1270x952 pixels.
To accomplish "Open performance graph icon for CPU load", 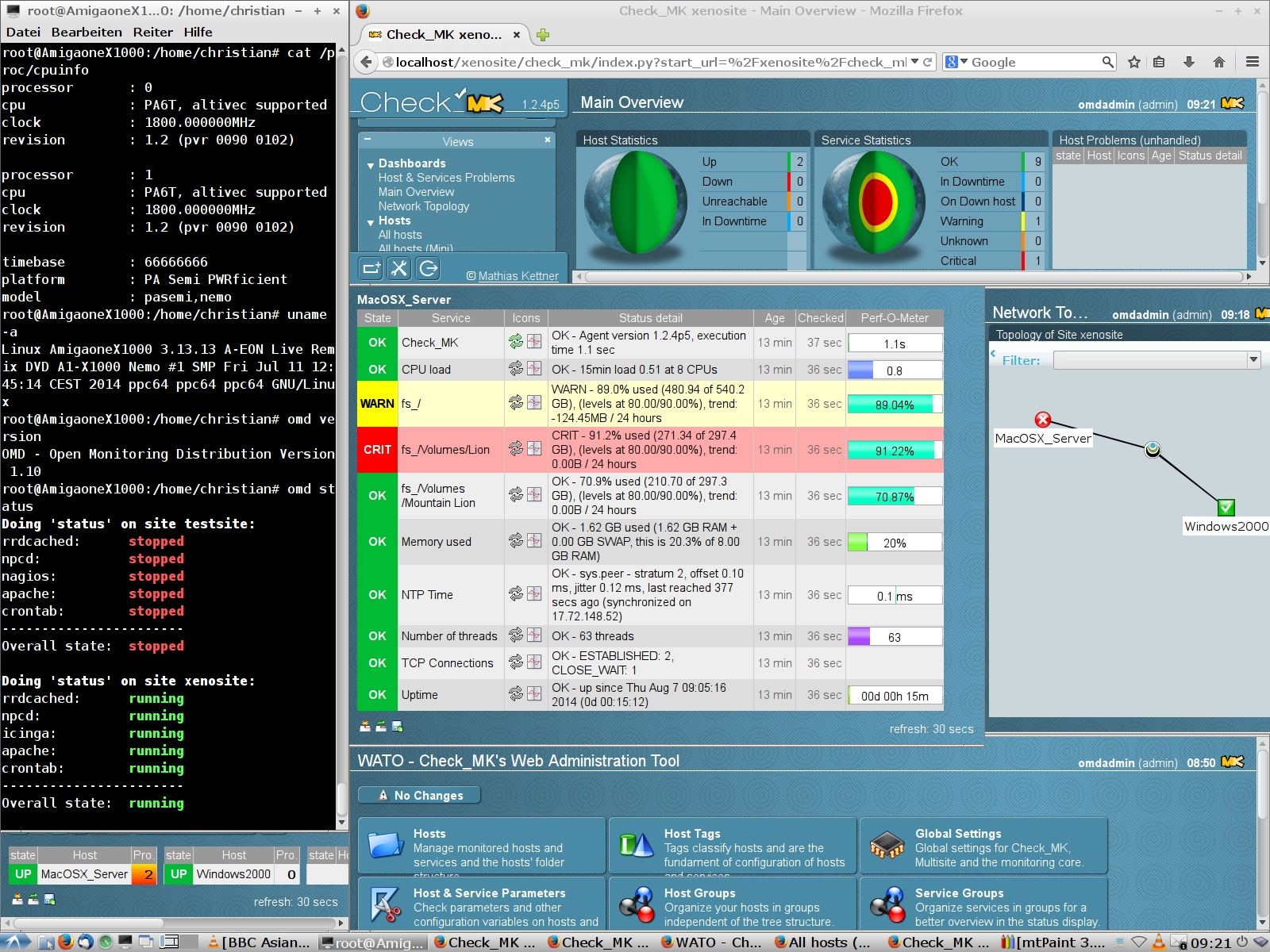I will pyautogui.click(x=534, y=369).
